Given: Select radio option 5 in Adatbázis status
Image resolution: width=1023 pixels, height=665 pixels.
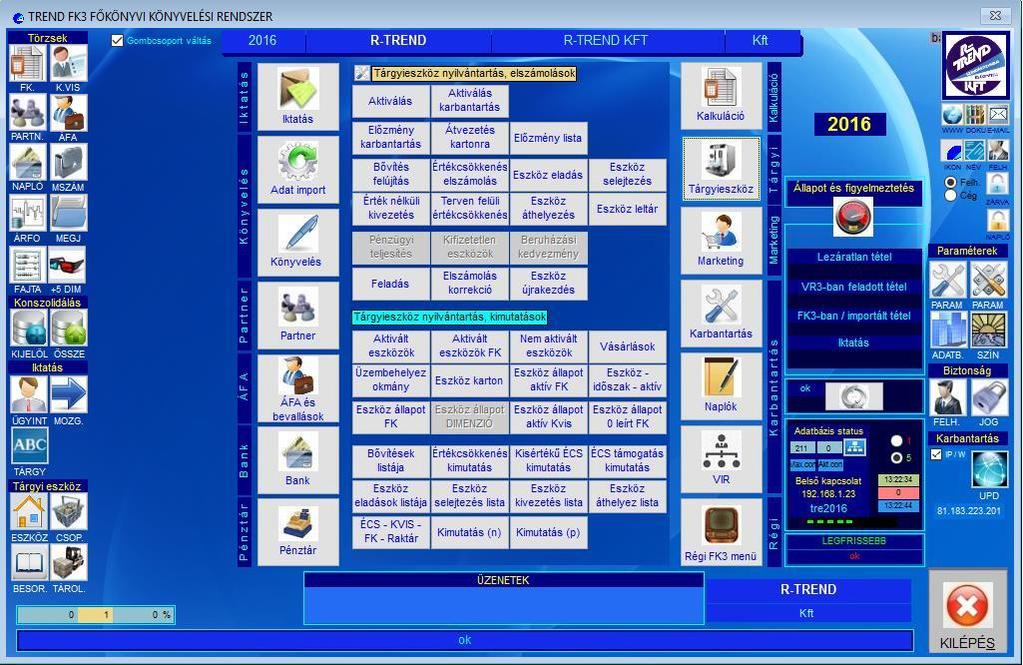Looking at the screenshot, I should 896,458.
